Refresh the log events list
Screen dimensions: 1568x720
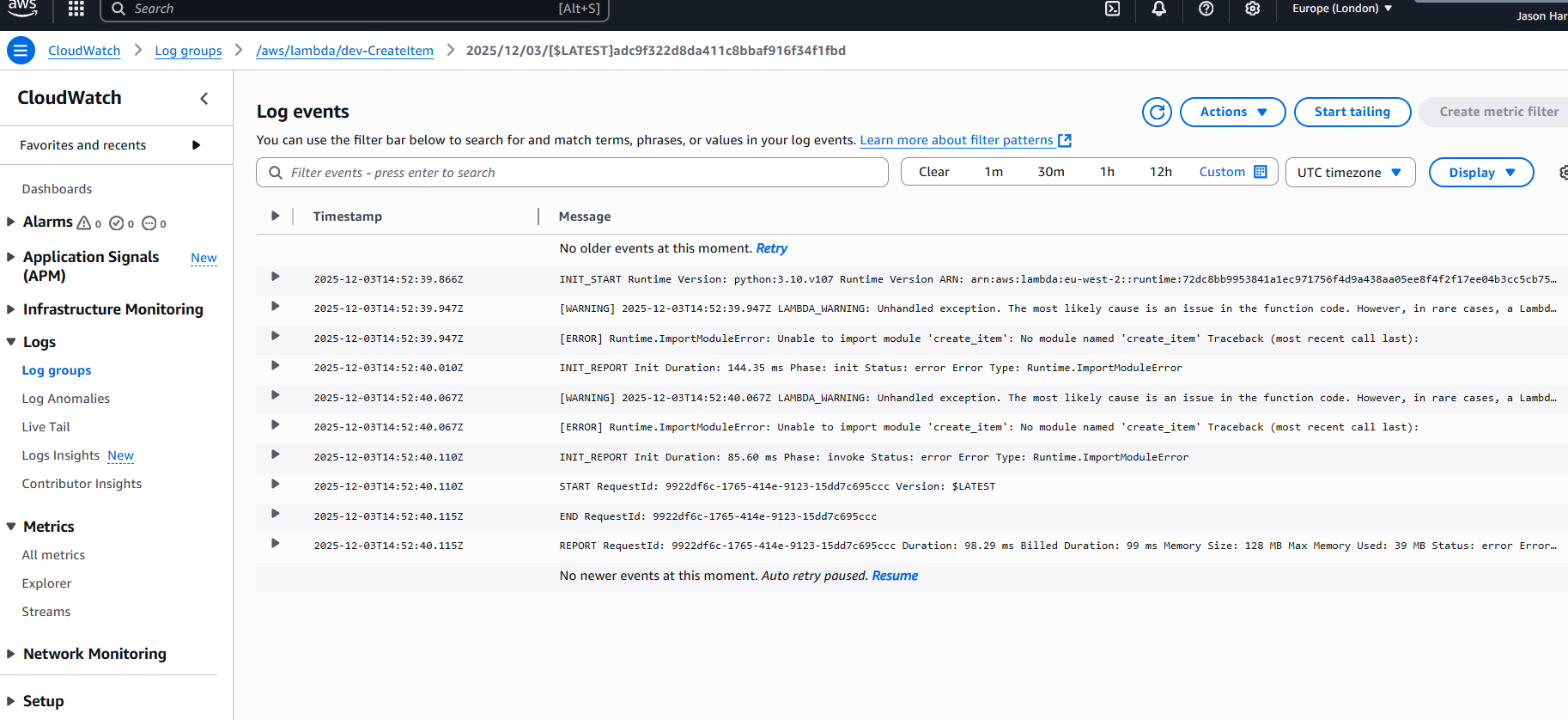tap(1157, 112)
